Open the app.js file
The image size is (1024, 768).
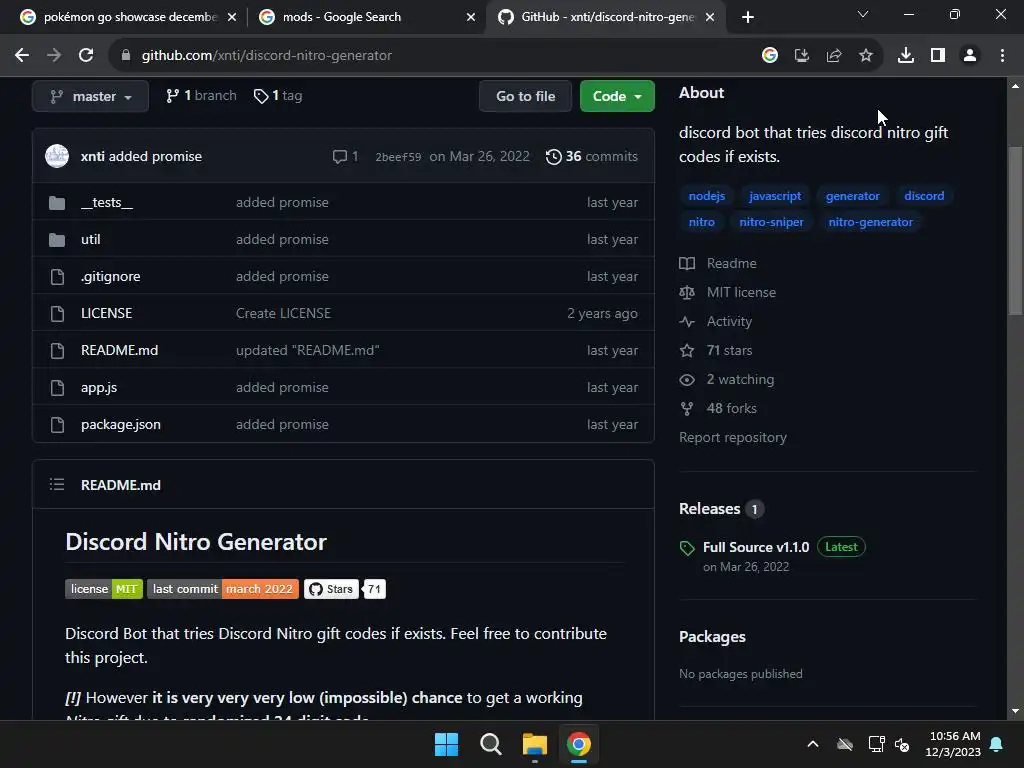coord(99,387)
